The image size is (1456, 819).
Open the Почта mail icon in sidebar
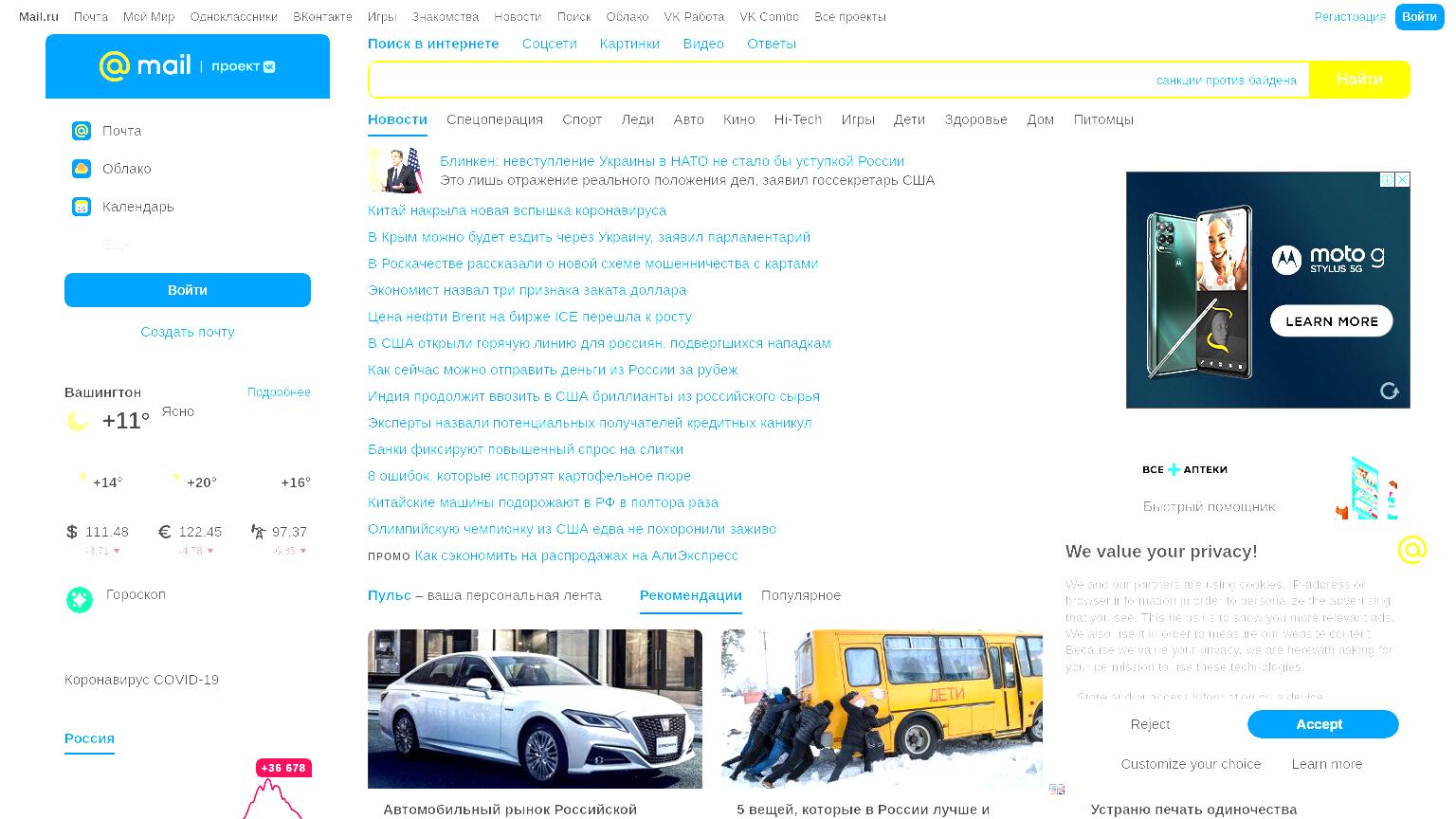click(x=82, y=131)
